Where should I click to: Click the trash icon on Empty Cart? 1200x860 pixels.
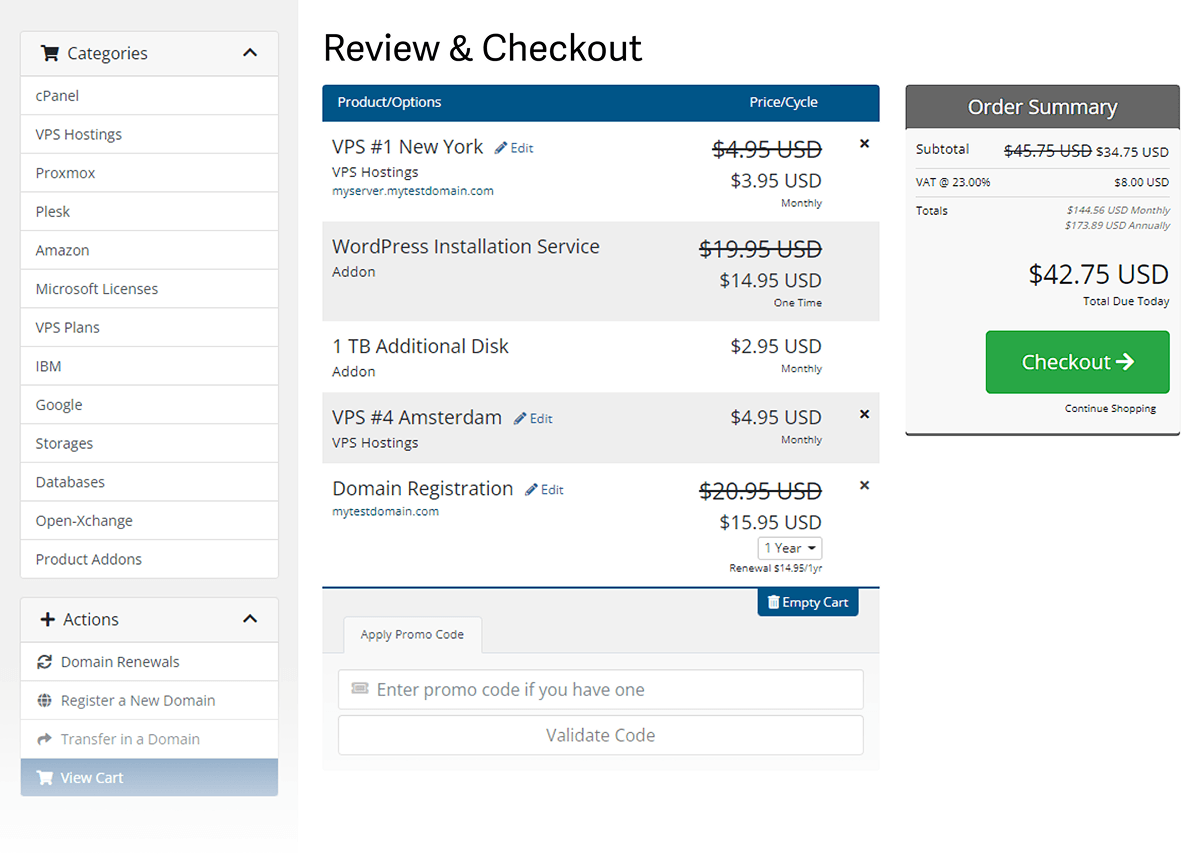(x=773, y=602)
